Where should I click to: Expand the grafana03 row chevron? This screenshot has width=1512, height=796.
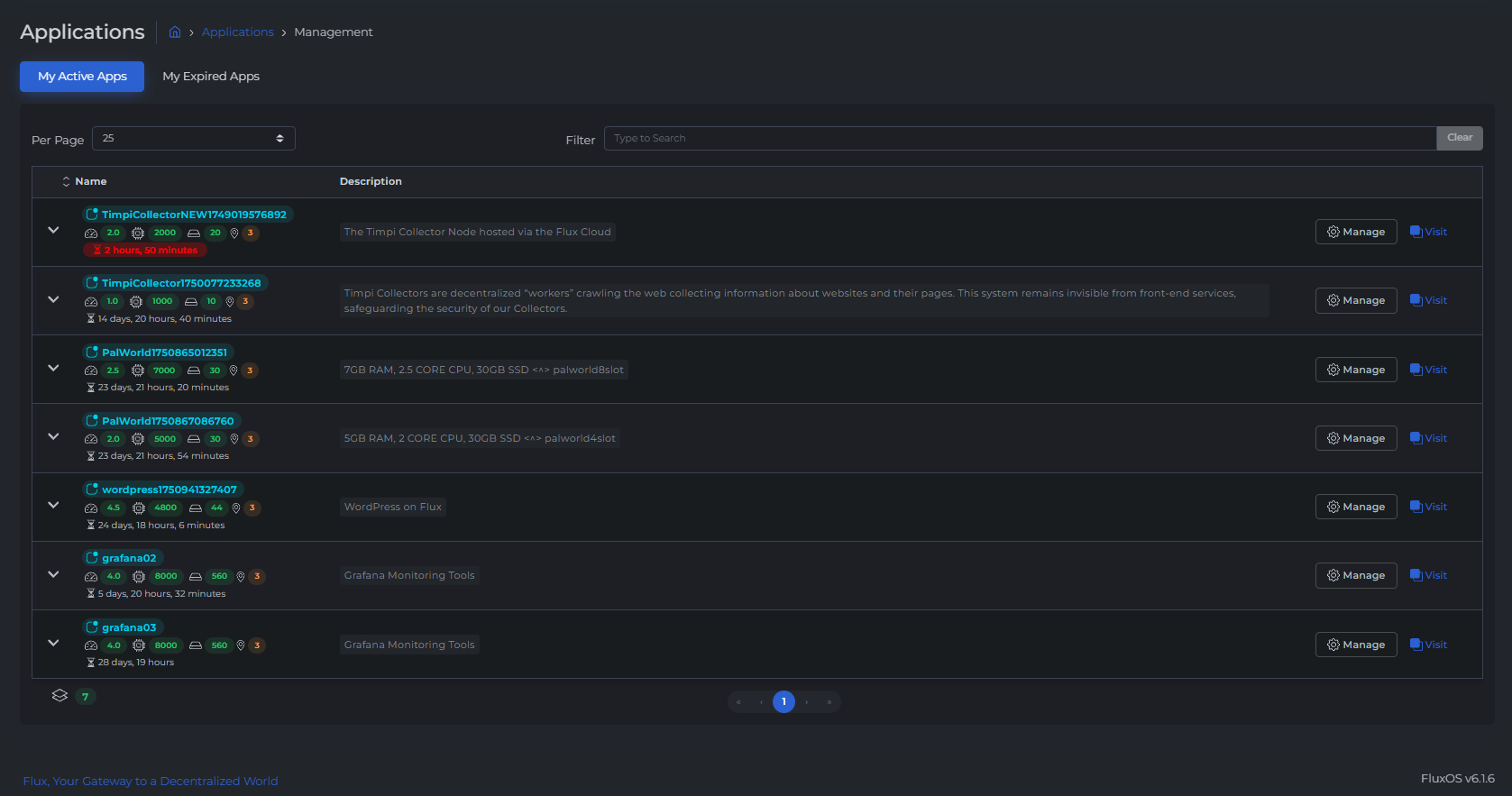pos(53,644)
